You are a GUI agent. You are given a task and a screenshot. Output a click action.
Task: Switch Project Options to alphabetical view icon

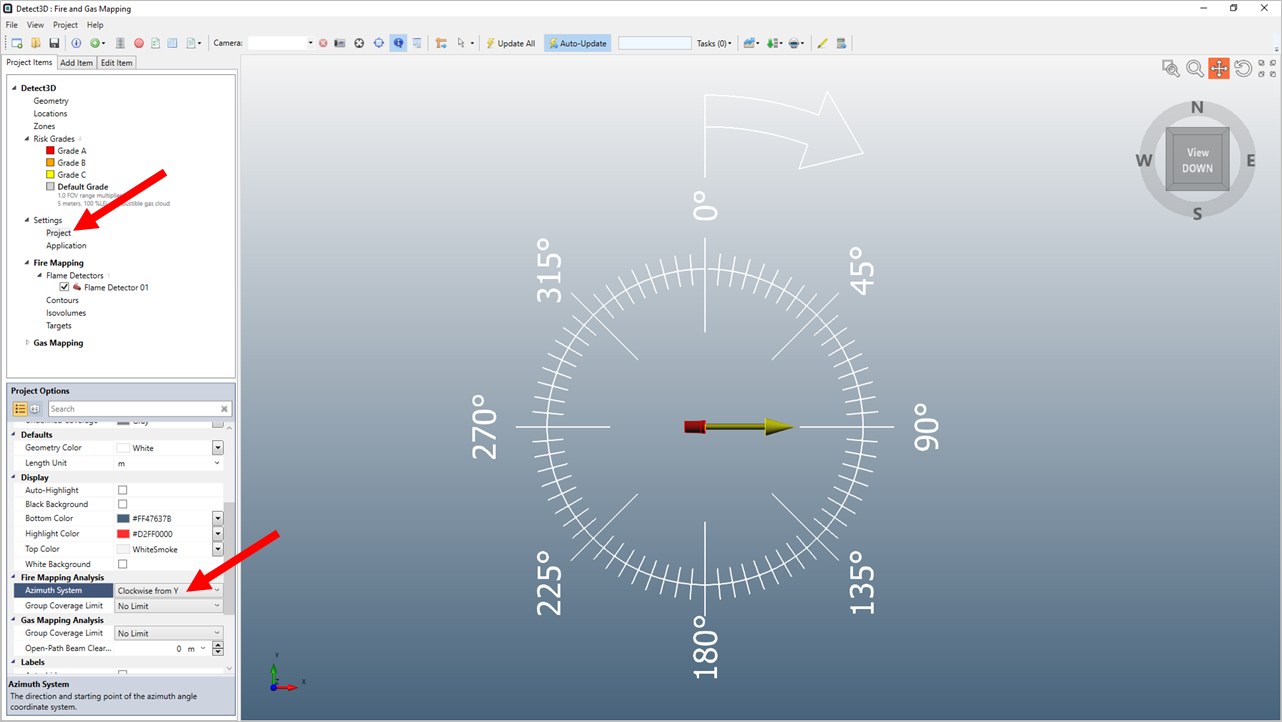(35, 409)
